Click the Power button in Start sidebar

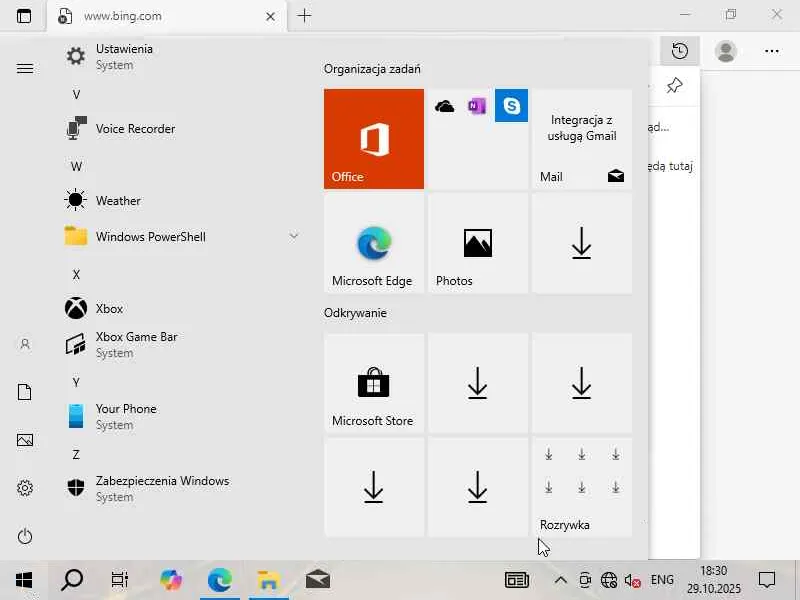pyautogui.click(x=24, y=536)
